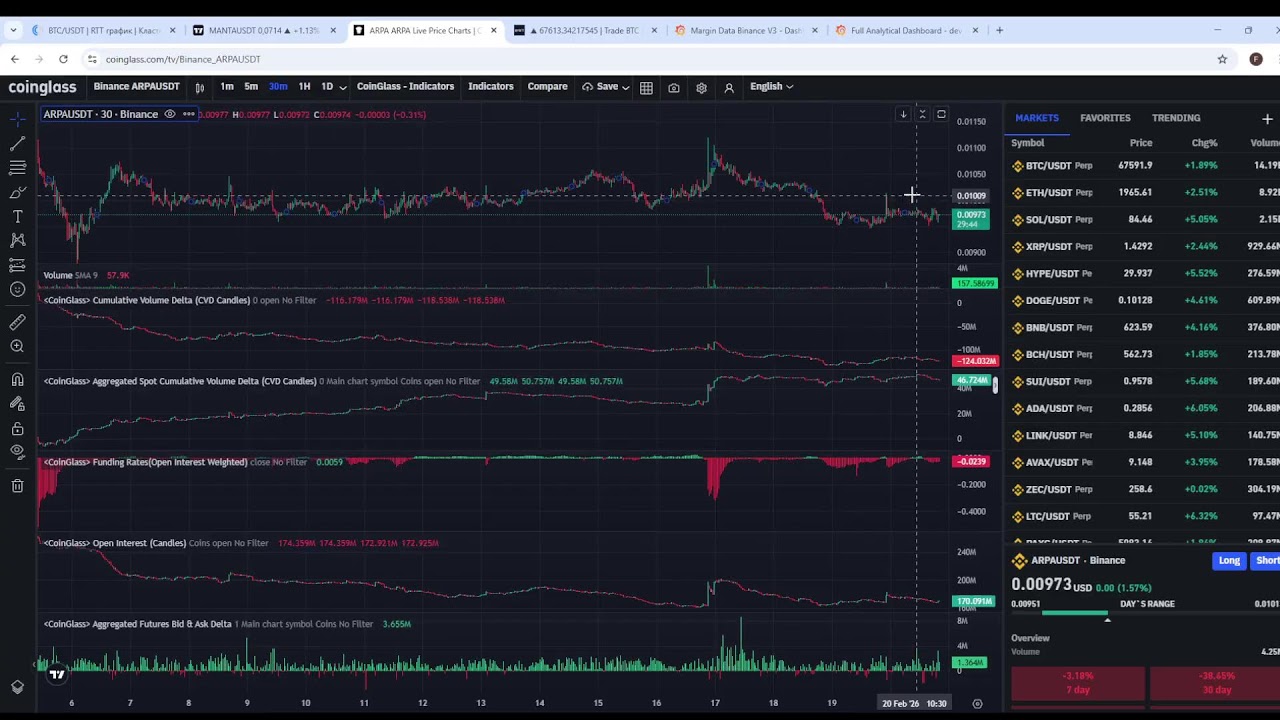Open the prediction and measurement tools
The width and height of the screenshot is (1280, 720).
[17, 265]
